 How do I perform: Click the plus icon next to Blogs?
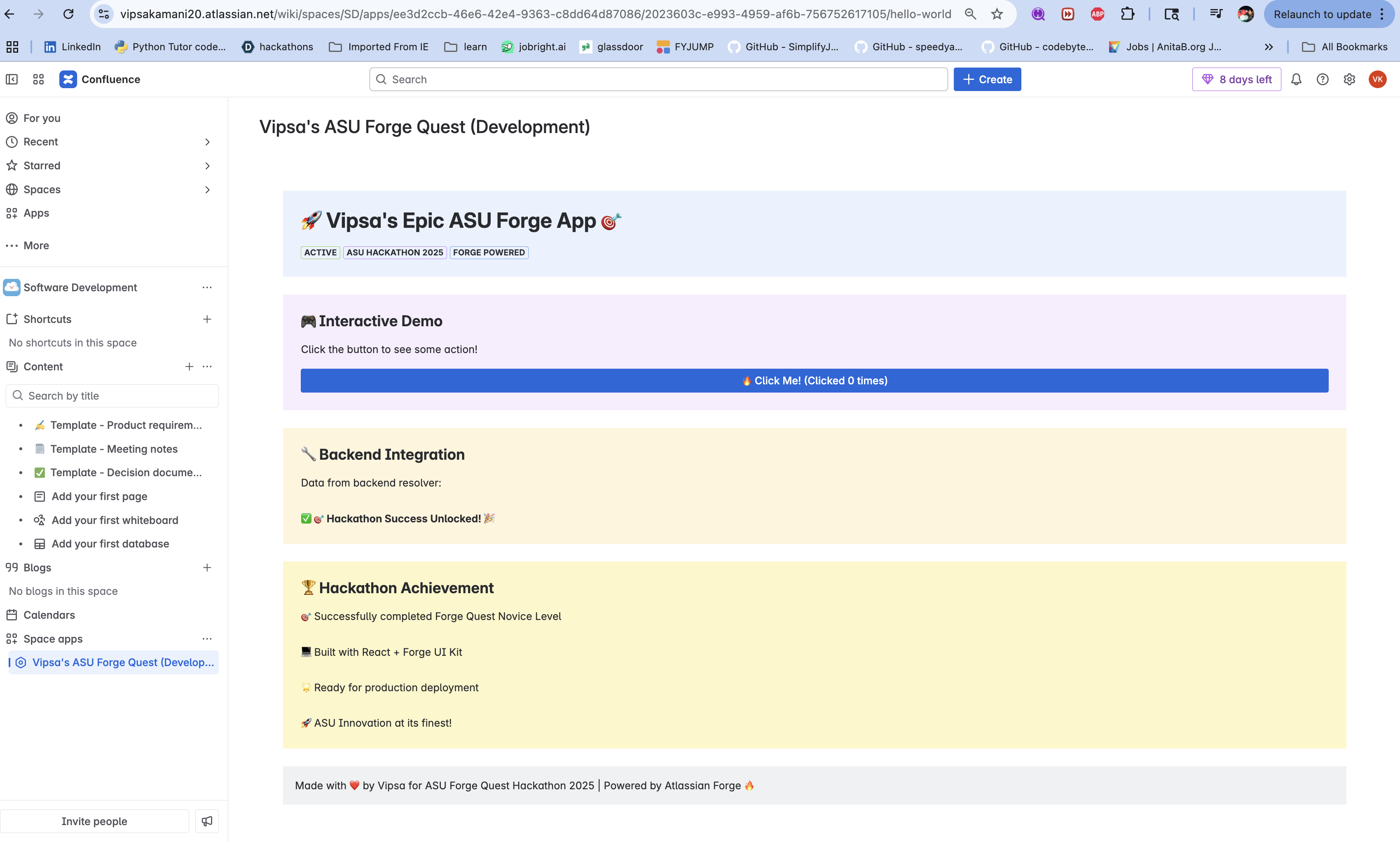[207, 567]
